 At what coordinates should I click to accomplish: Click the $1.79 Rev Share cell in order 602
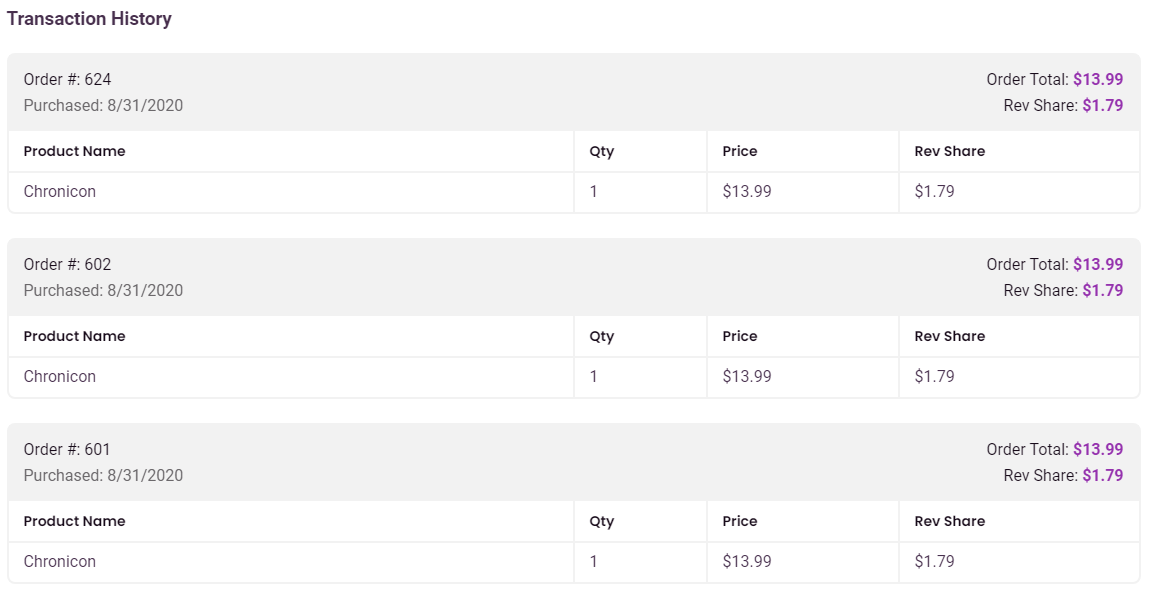click(934, 376)
